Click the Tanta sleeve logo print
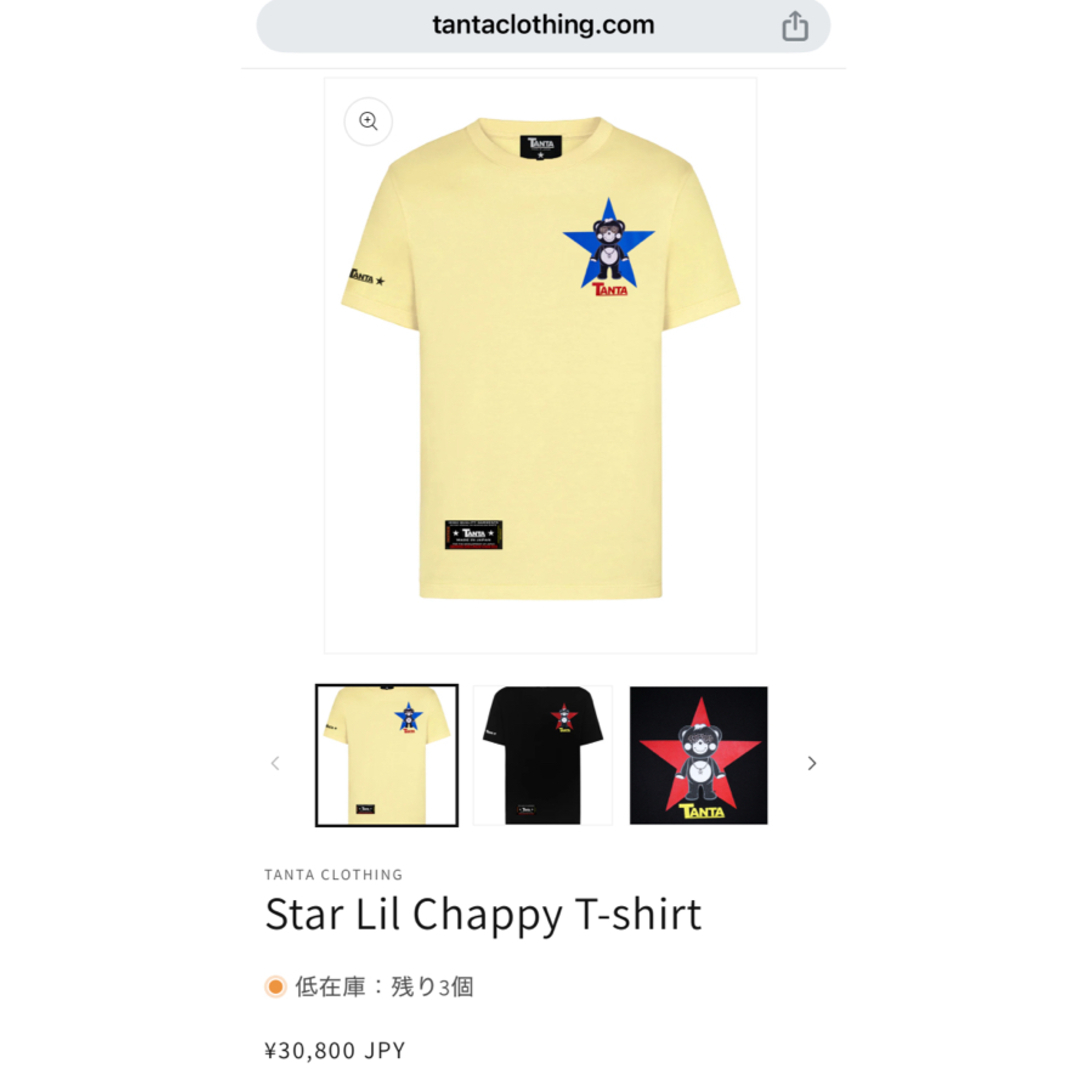This screenshot has width=1080, height=1080. pos(366,278)
